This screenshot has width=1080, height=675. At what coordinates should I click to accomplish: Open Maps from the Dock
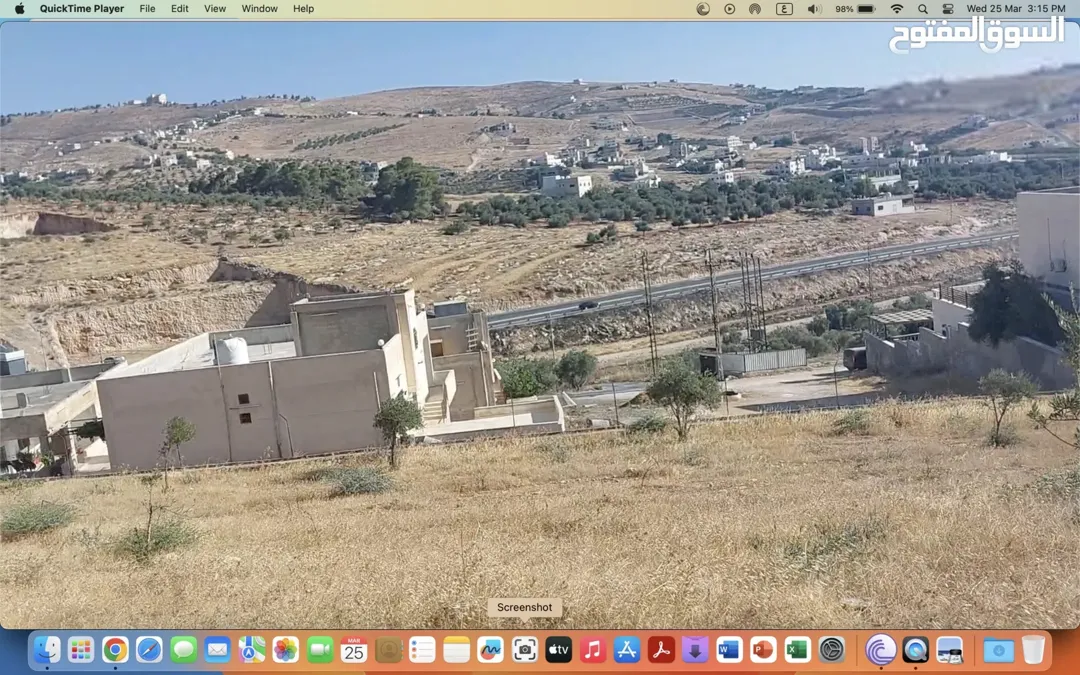tap(251, 650)
